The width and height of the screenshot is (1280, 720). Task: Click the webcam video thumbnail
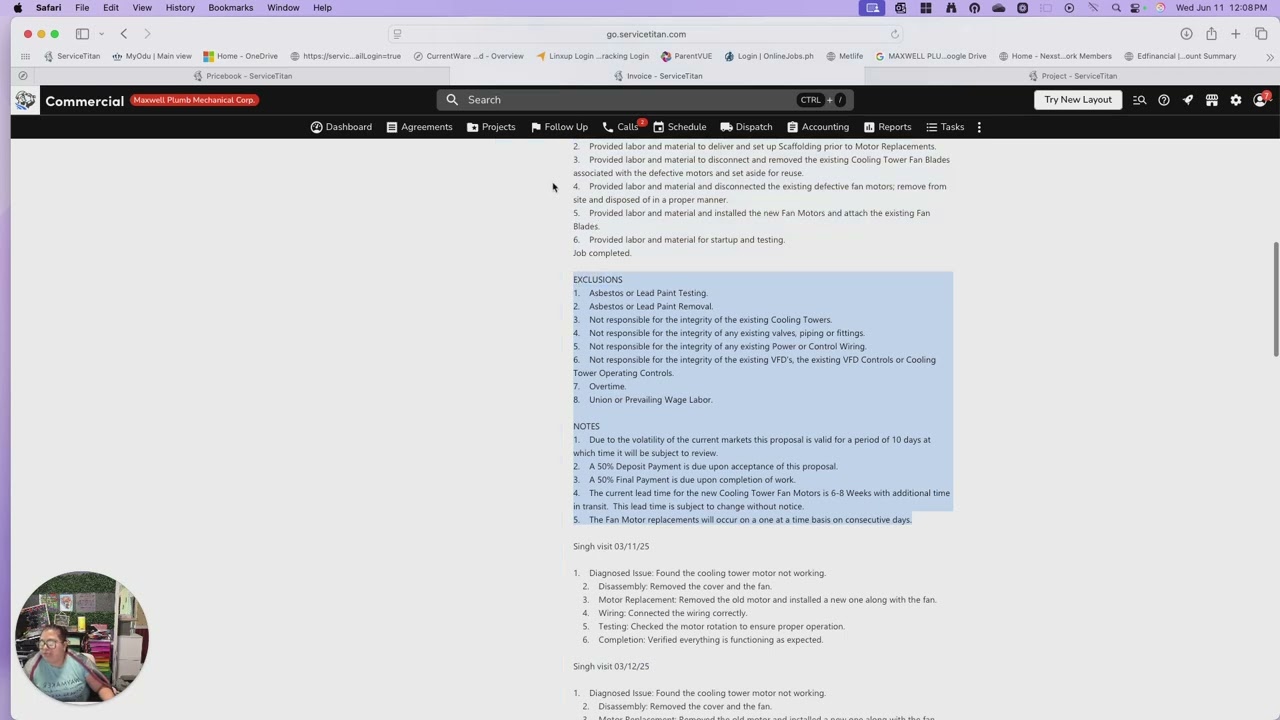[82, 637]
